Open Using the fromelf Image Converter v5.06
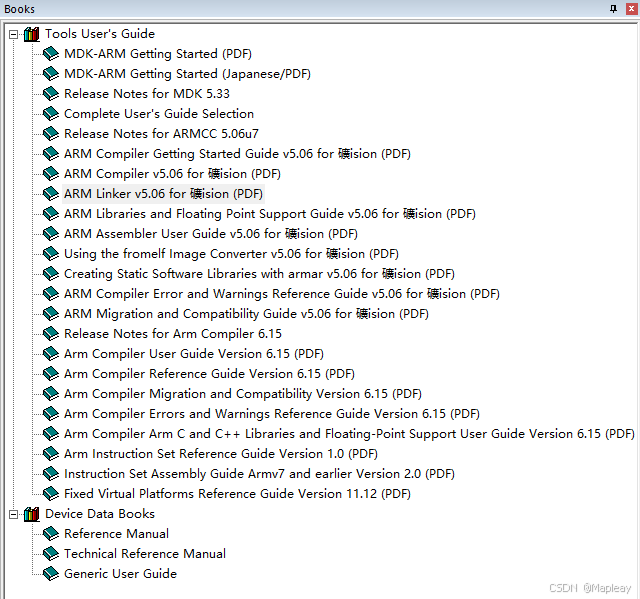Image resolution: width=640 pixels, height=599 pixels. point(231,254)
